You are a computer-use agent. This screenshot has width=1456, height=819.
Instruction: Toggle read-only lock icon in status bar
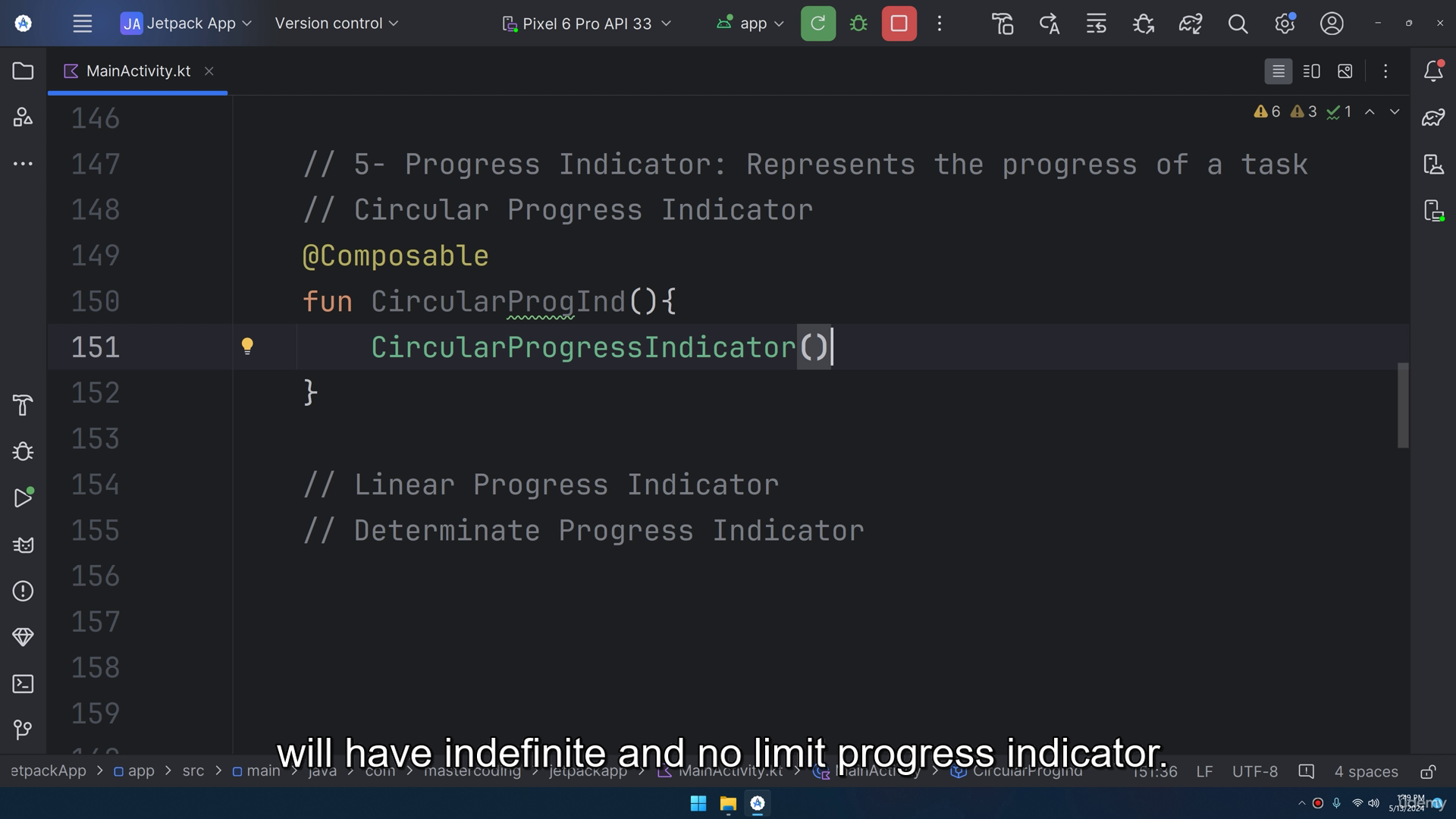click(1428, 772)
